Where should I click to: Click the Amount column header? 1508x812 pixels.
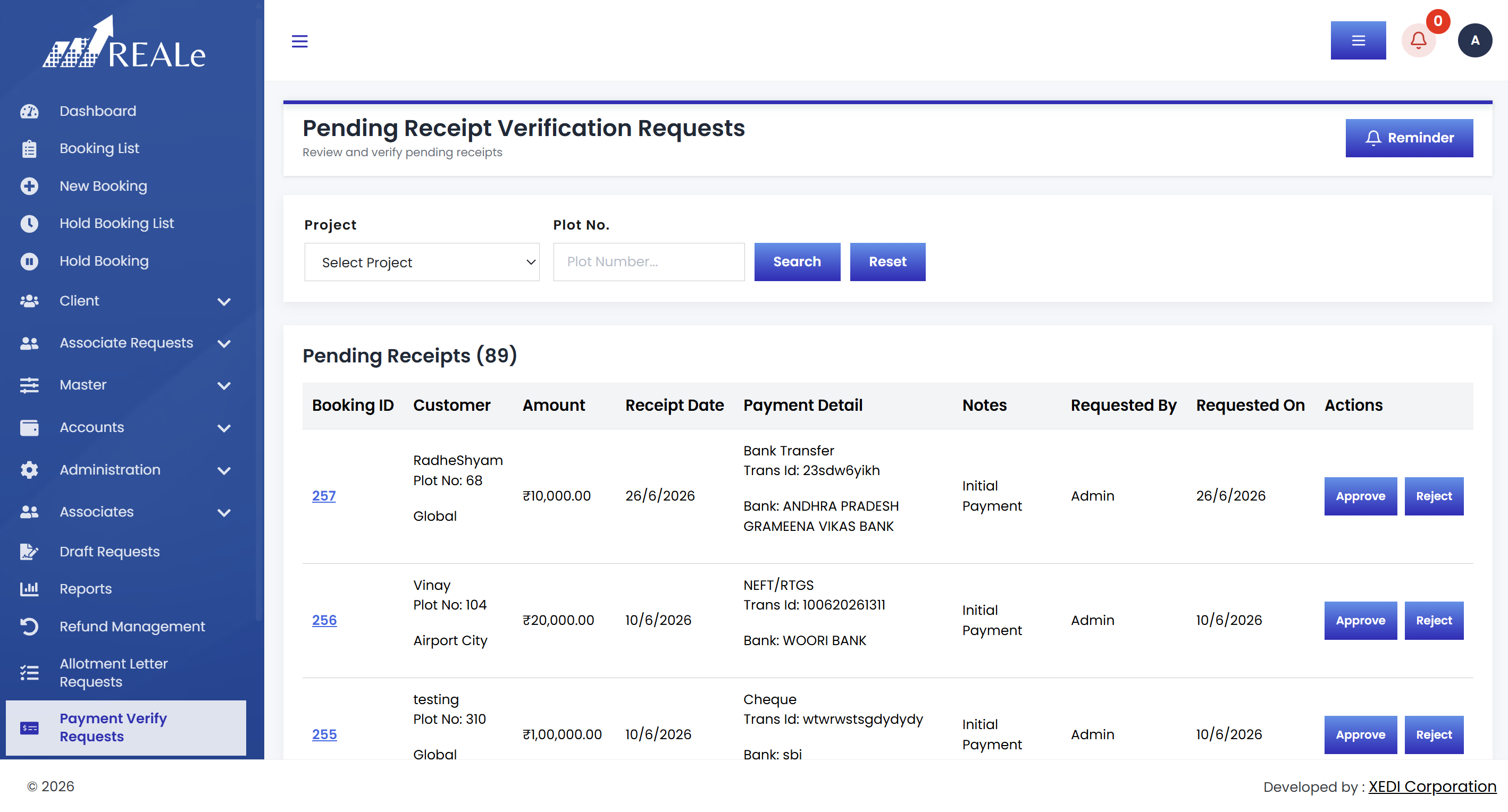coord(553,405)
